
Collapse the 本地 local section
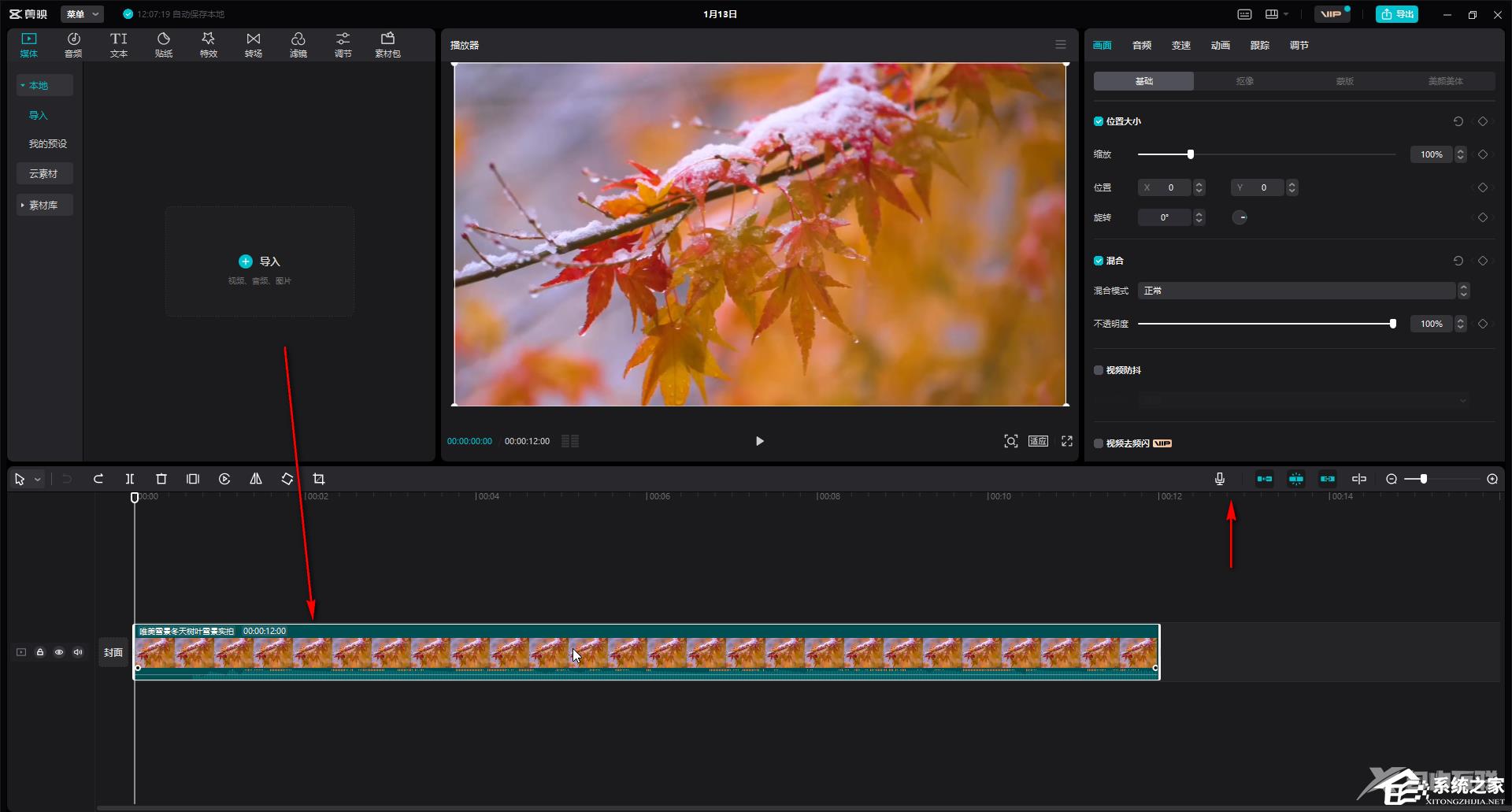coord(45,85)
